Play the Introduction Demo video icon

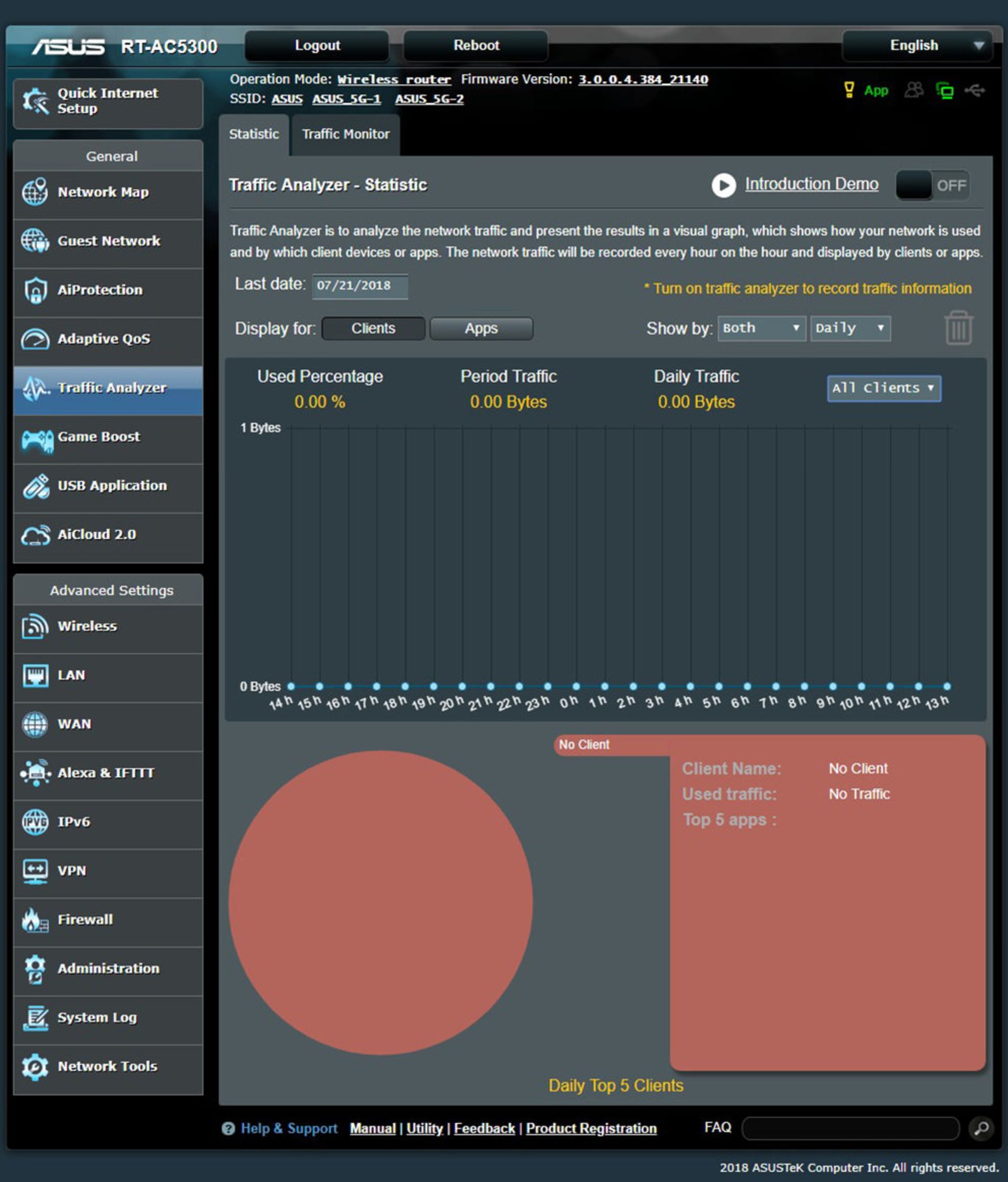click(x=723, y=185)
